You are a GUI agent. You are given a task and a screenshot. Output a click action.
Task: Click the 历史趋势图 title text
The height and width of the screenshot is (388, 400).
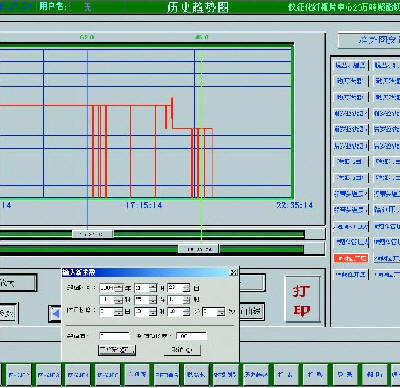tap(198, 7)
